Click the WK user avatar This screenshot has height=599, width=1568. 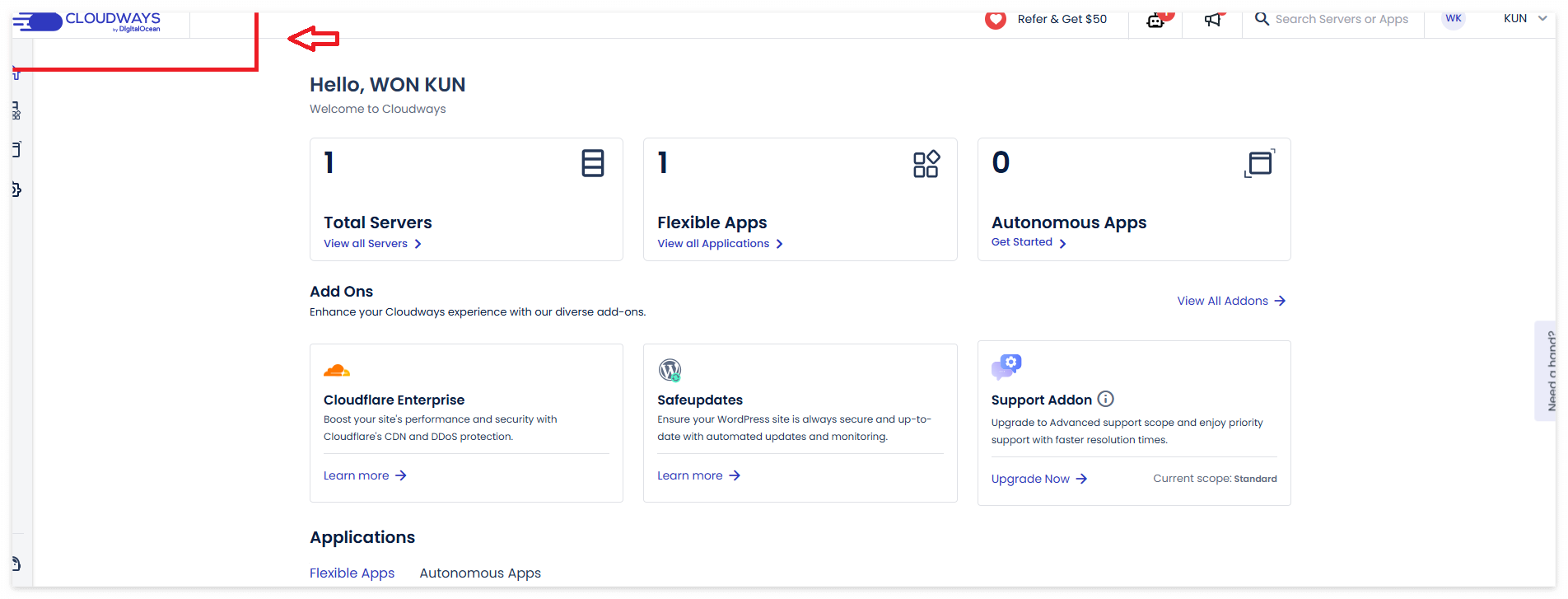coord(1454,19)
